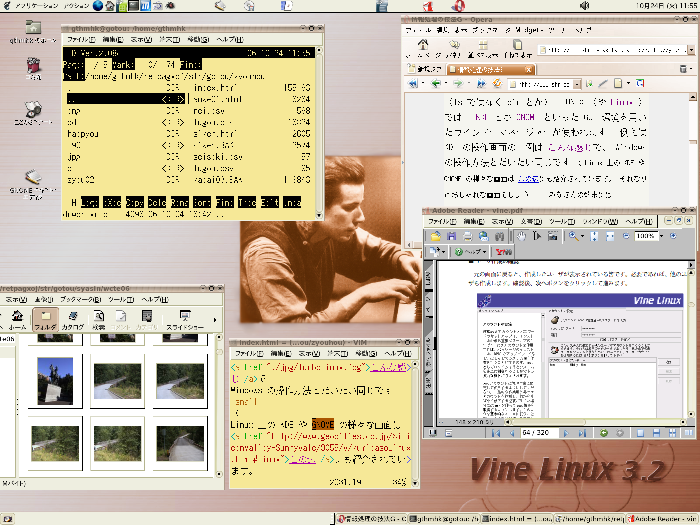This screenshot has width=700, height=525.
Task: Click the Find function key in terminal file manager
Action: click(225, 202)
